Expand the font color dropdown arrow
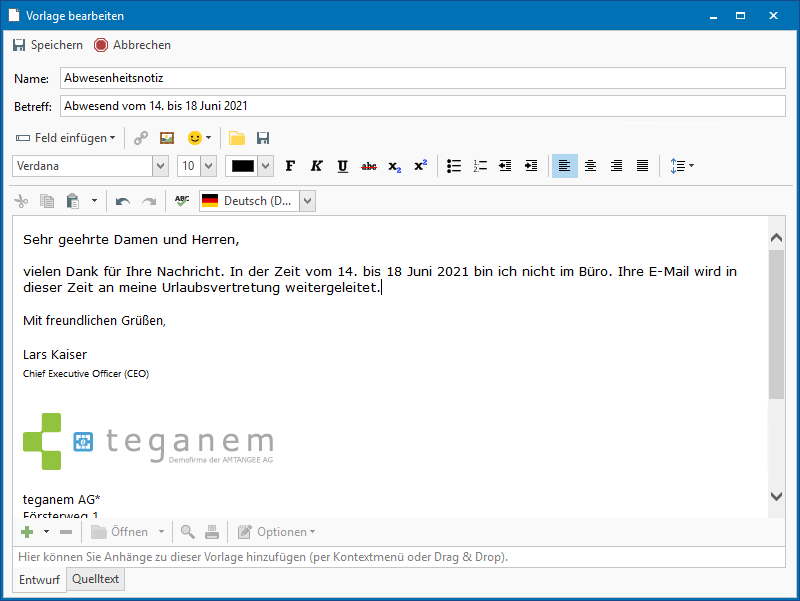Viewport: 800px width, 601px height. [x=265, y=166]
